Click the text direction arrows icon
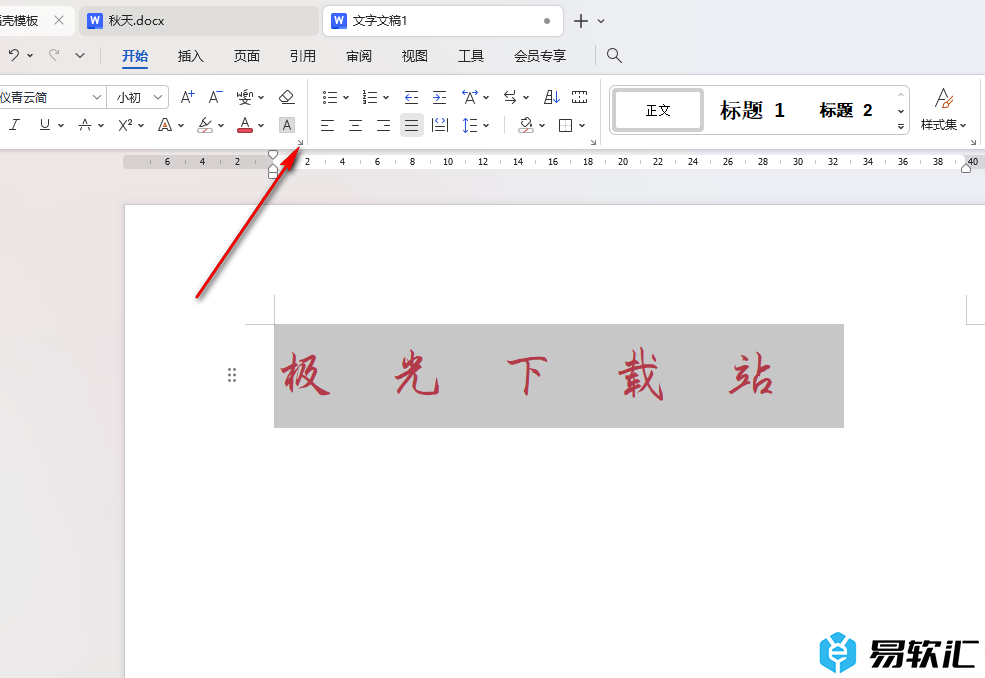 pyautogui.click(x=510, y=97)
